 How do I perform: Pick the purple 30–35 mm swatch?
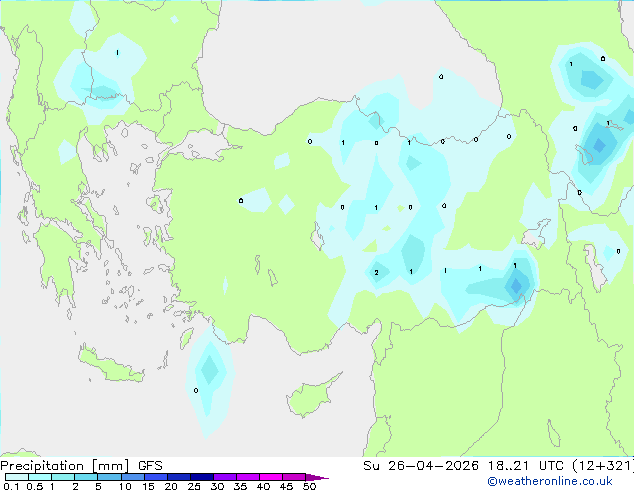pos(225,477)
